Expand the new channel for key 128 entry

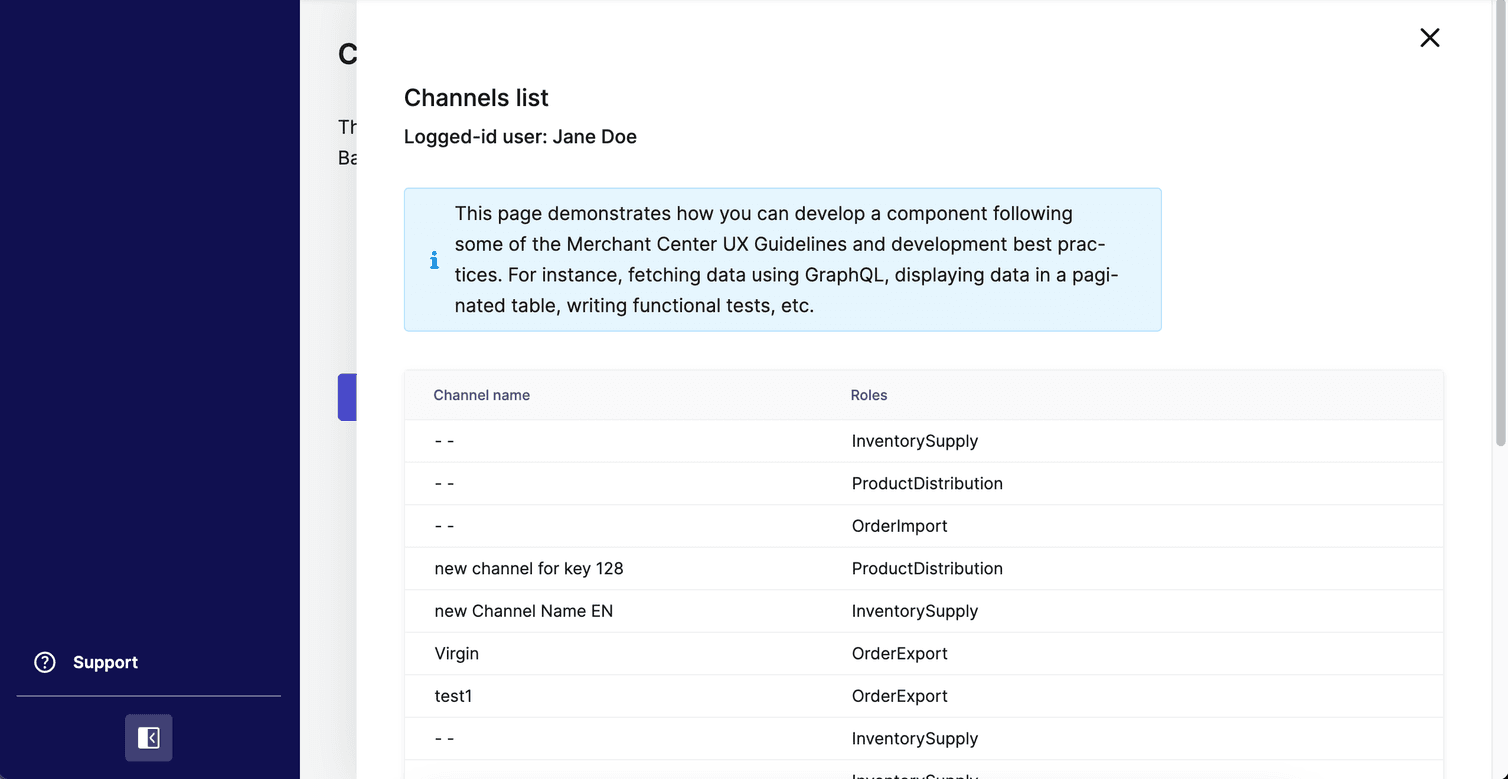(x=528, y=568)
